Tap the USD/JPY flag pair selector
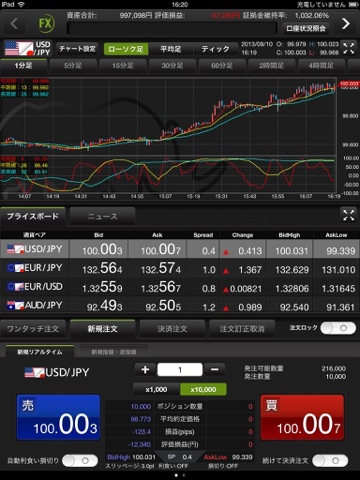360x480 pixels. pyautogui.click(x=28, y=49)
